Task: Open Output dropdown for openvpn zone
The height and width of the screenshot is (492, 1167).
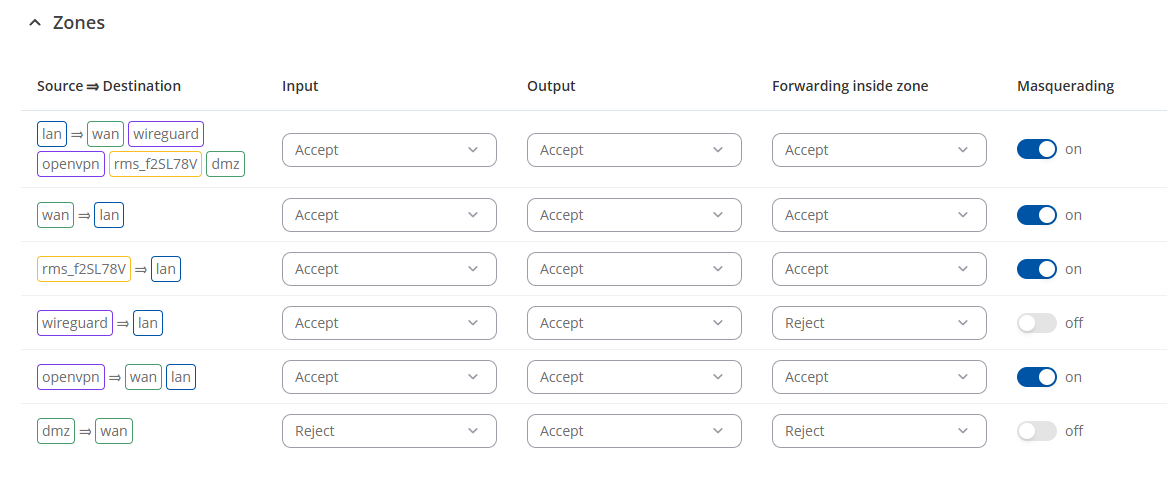Action: pyautogui.click(x=634, y=377)
